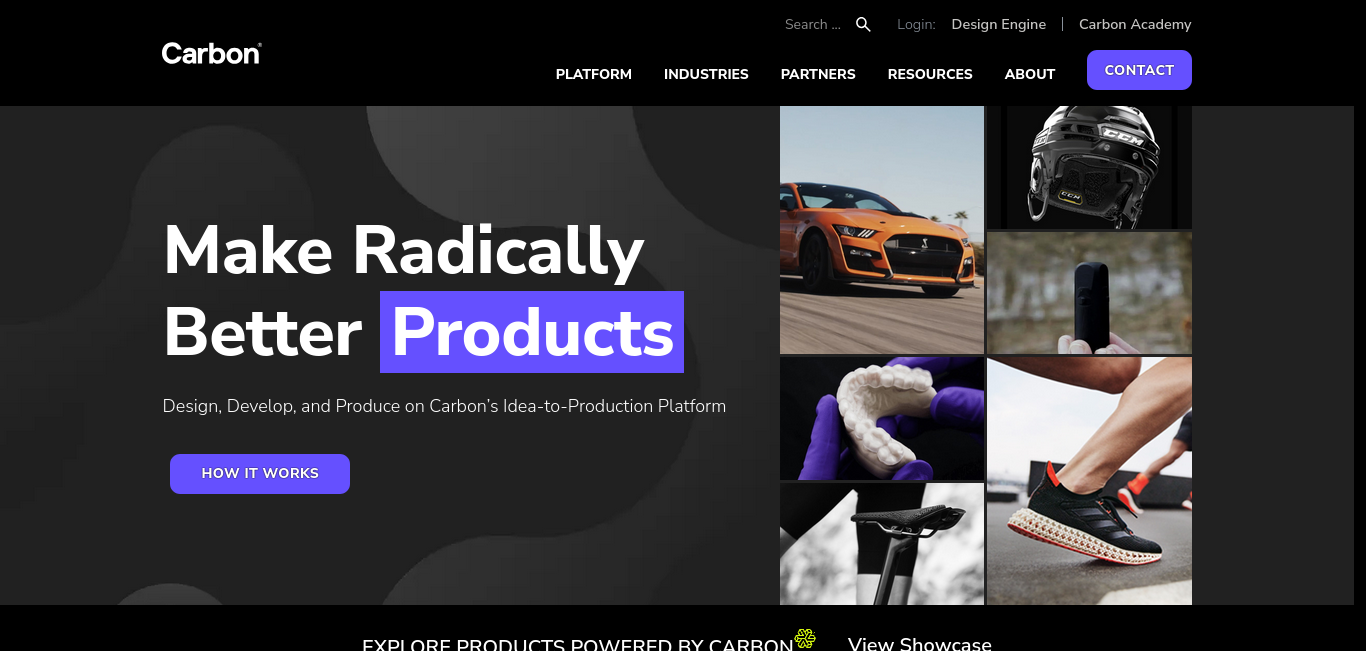This screenshot has height=651, width=1366.
Task: Select the black handheld device photo
Action: [x=1089, y=293]
